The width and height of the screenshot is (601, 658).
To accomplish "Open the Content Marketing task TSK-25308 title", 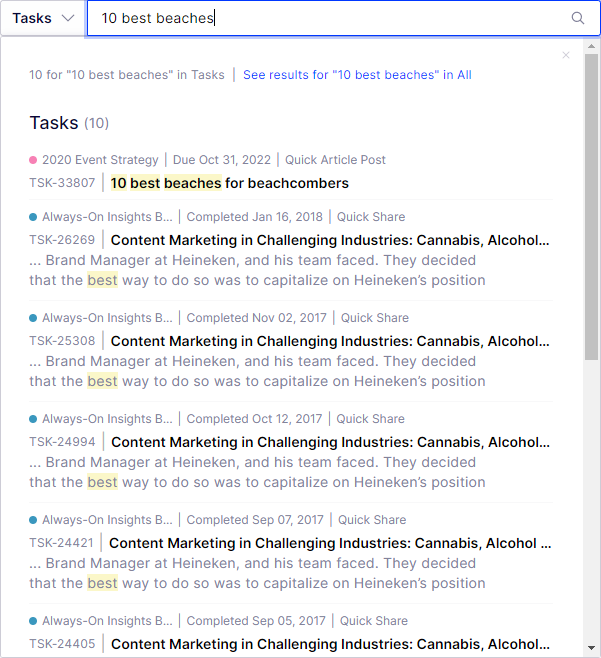I will (330, 341).
